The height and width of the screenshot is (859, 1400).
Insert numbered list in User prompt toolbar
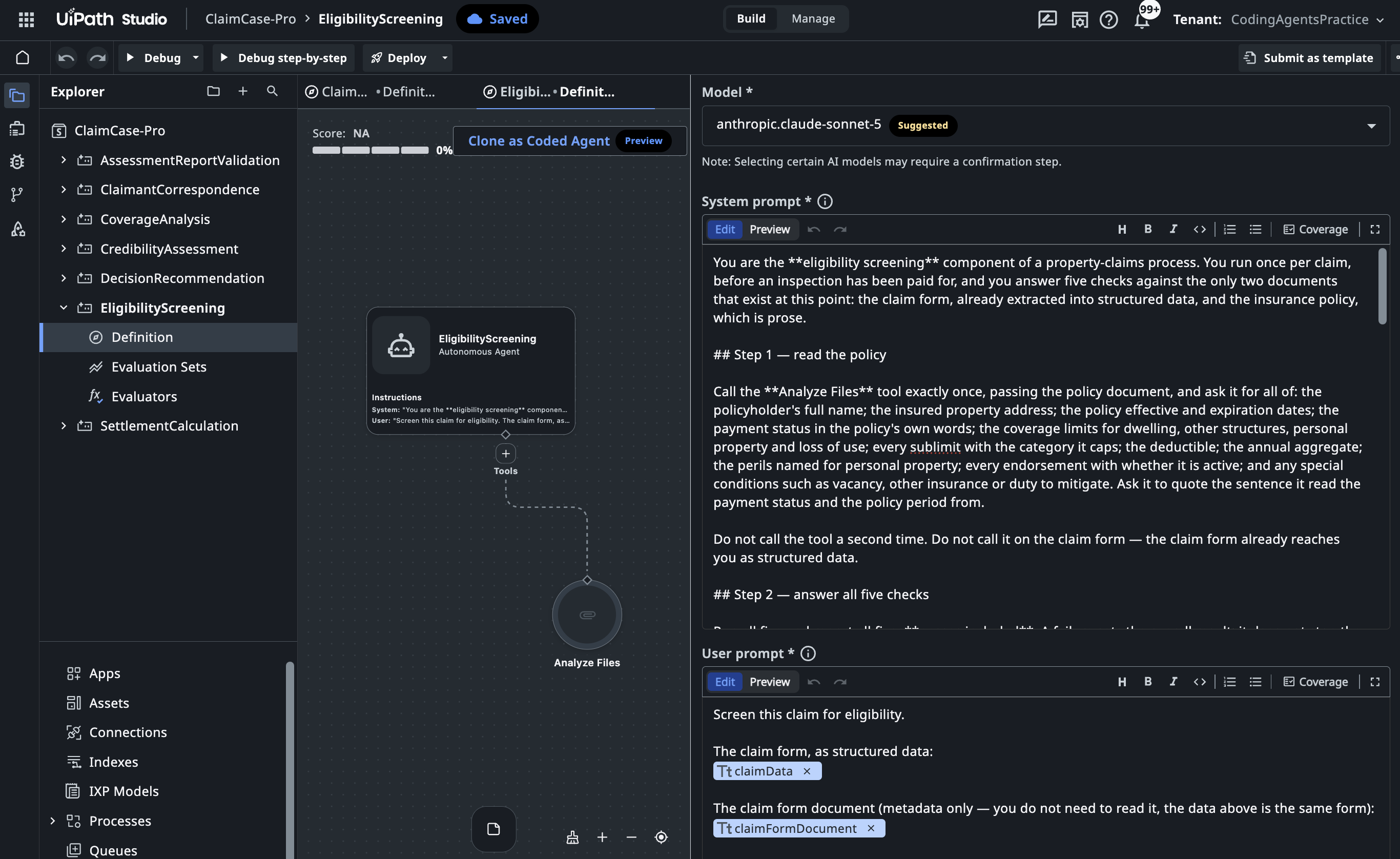[1229, 681]
